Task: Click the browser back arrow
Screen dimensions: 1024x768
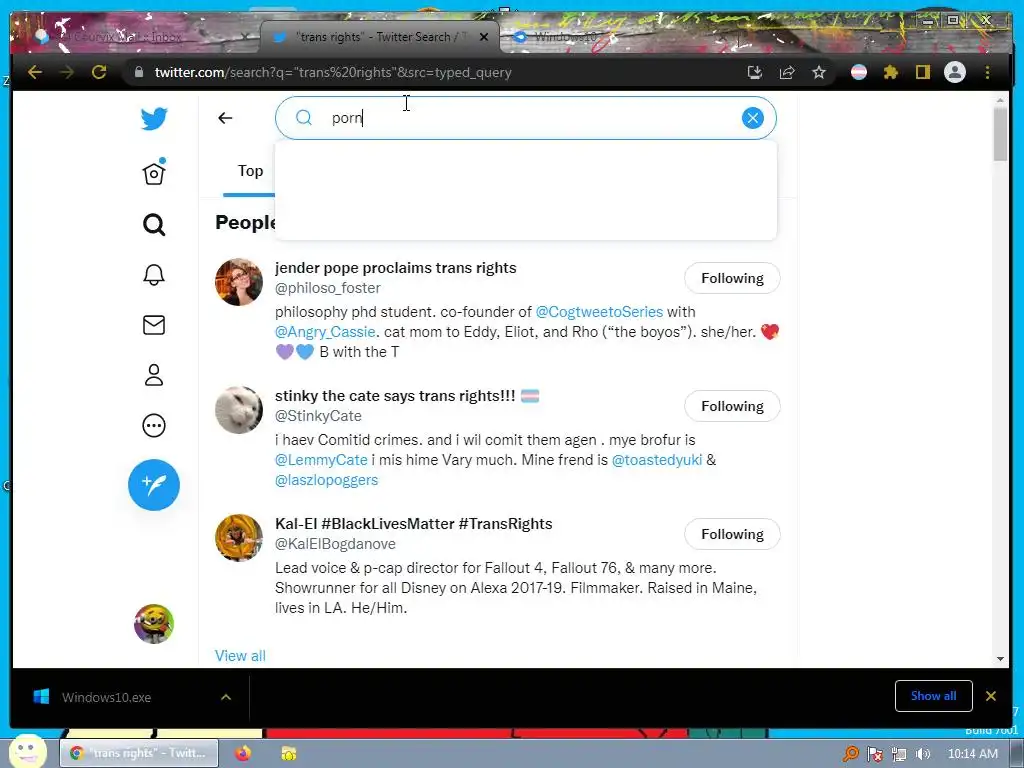Action: coord(35,72)
